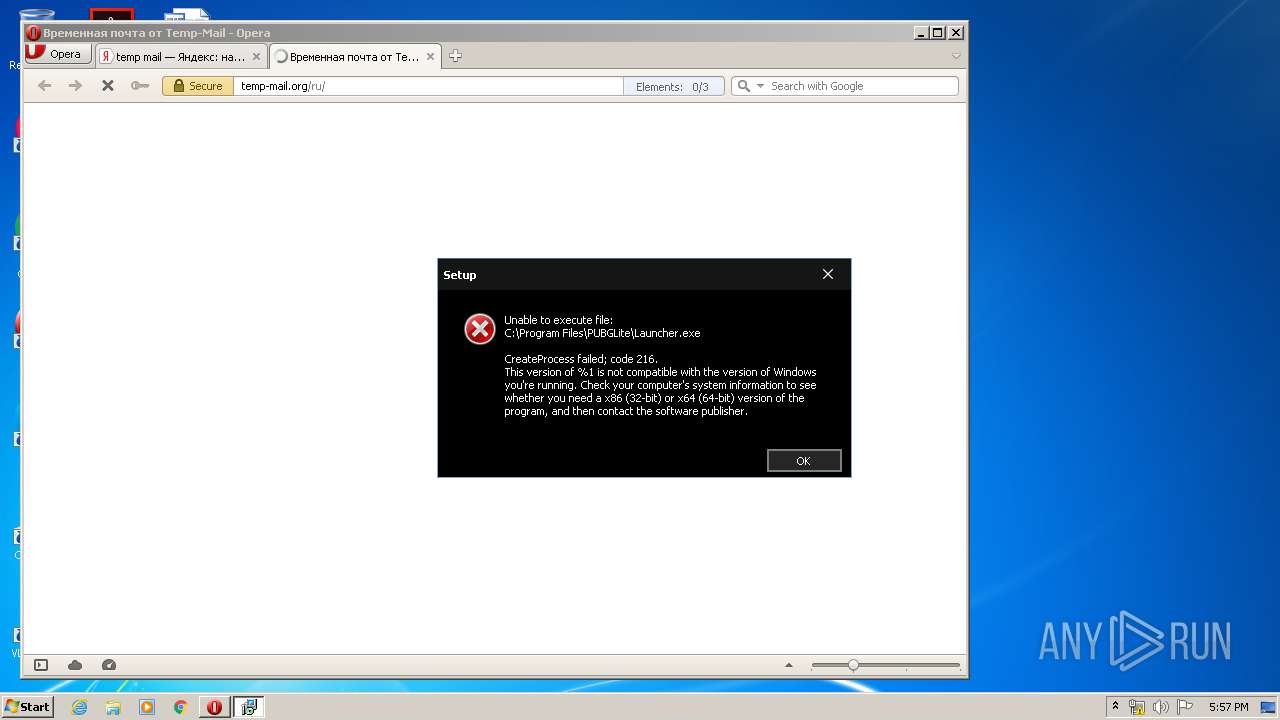Open Windows Explorer folder icon in taskbar
The width and height of the screenshot is (1280, 720).
113,707
